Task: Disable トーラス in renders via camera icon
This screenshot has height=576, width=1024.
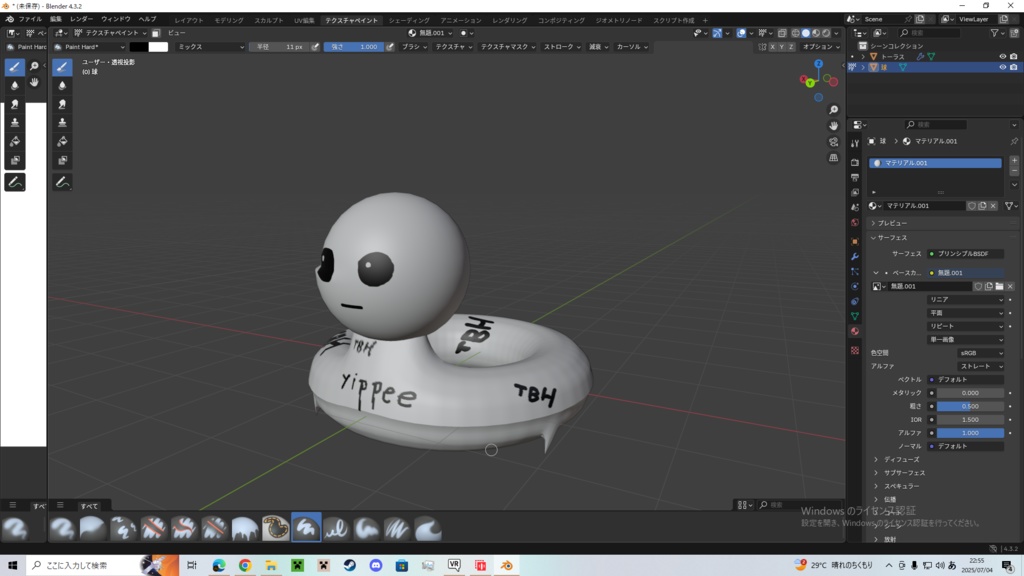Action: coord(1014,57)
